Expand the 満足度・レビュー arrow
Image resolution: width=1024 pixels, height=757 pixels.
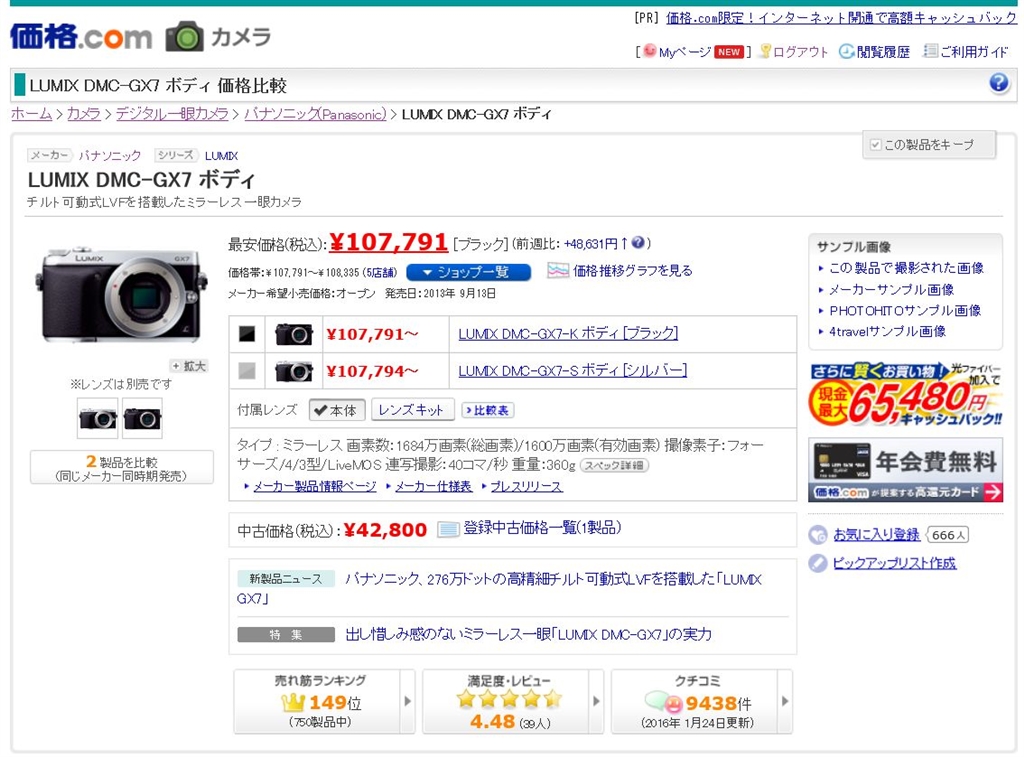596,701
